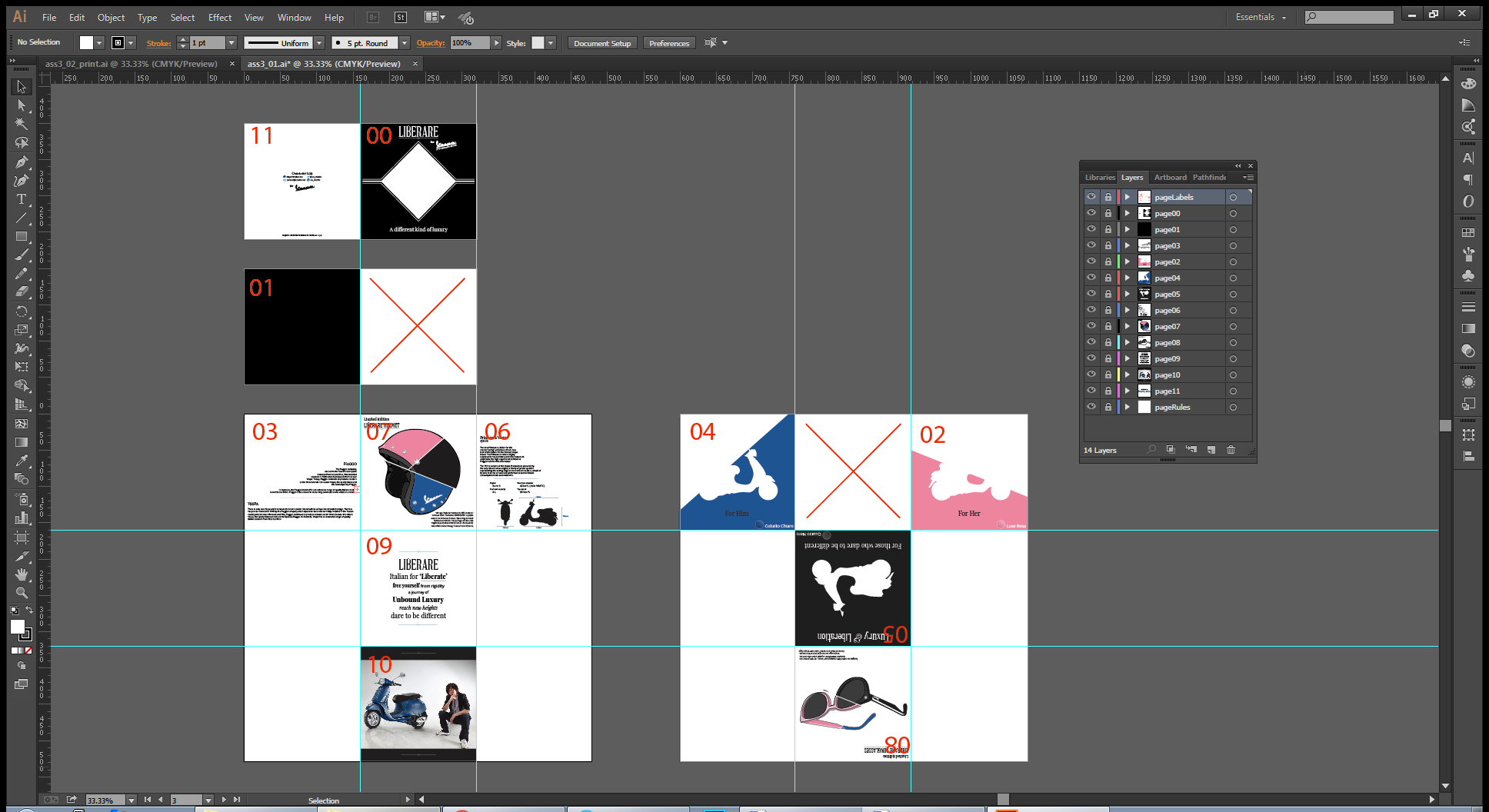The width and height of the screenshot is (1489, 812).
Task: Select the Column Graph tool
Action: pyautogui.click(x=22, y=517)
